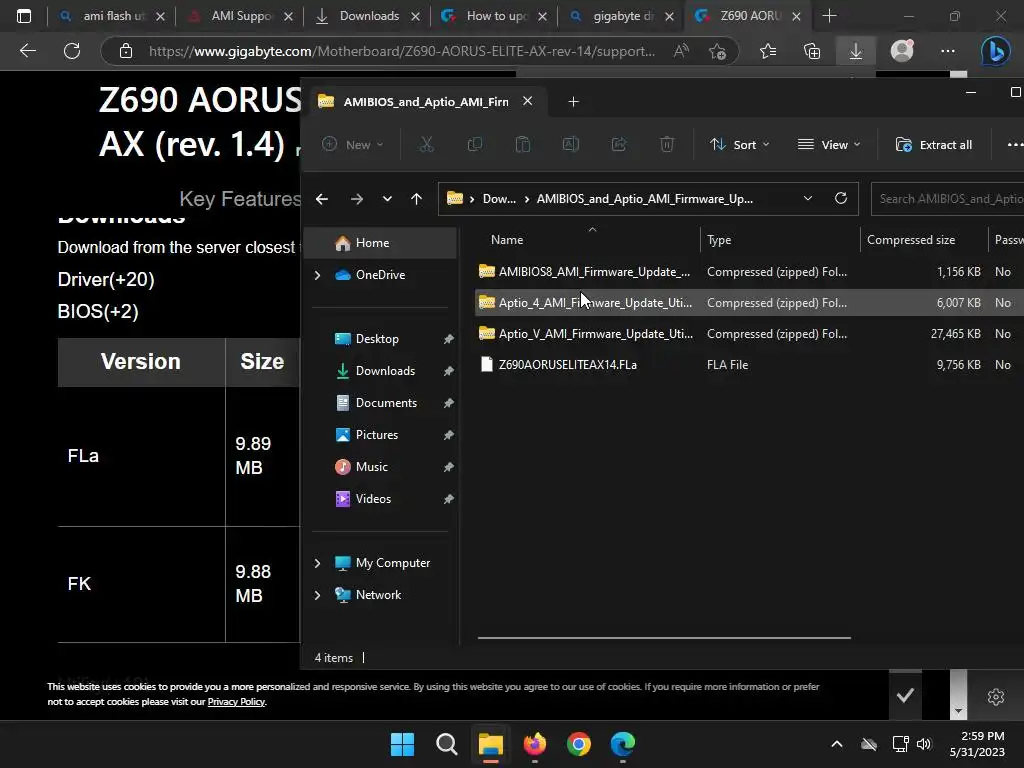1024x768 pixels.
Task: Click the Explorer horizontal scrollbar
Action: tap(664, 638)
